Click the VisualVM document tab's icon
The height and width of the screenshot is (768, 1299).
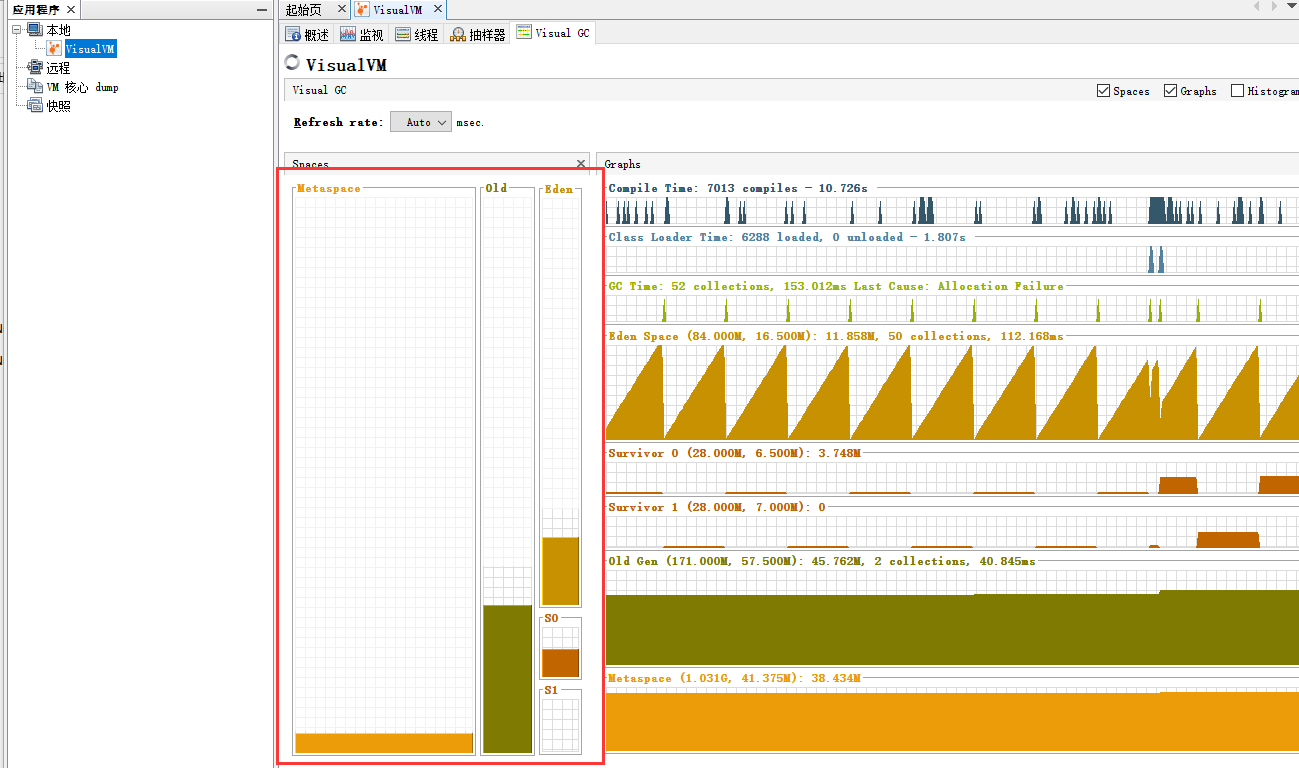[x=363, y=9]
